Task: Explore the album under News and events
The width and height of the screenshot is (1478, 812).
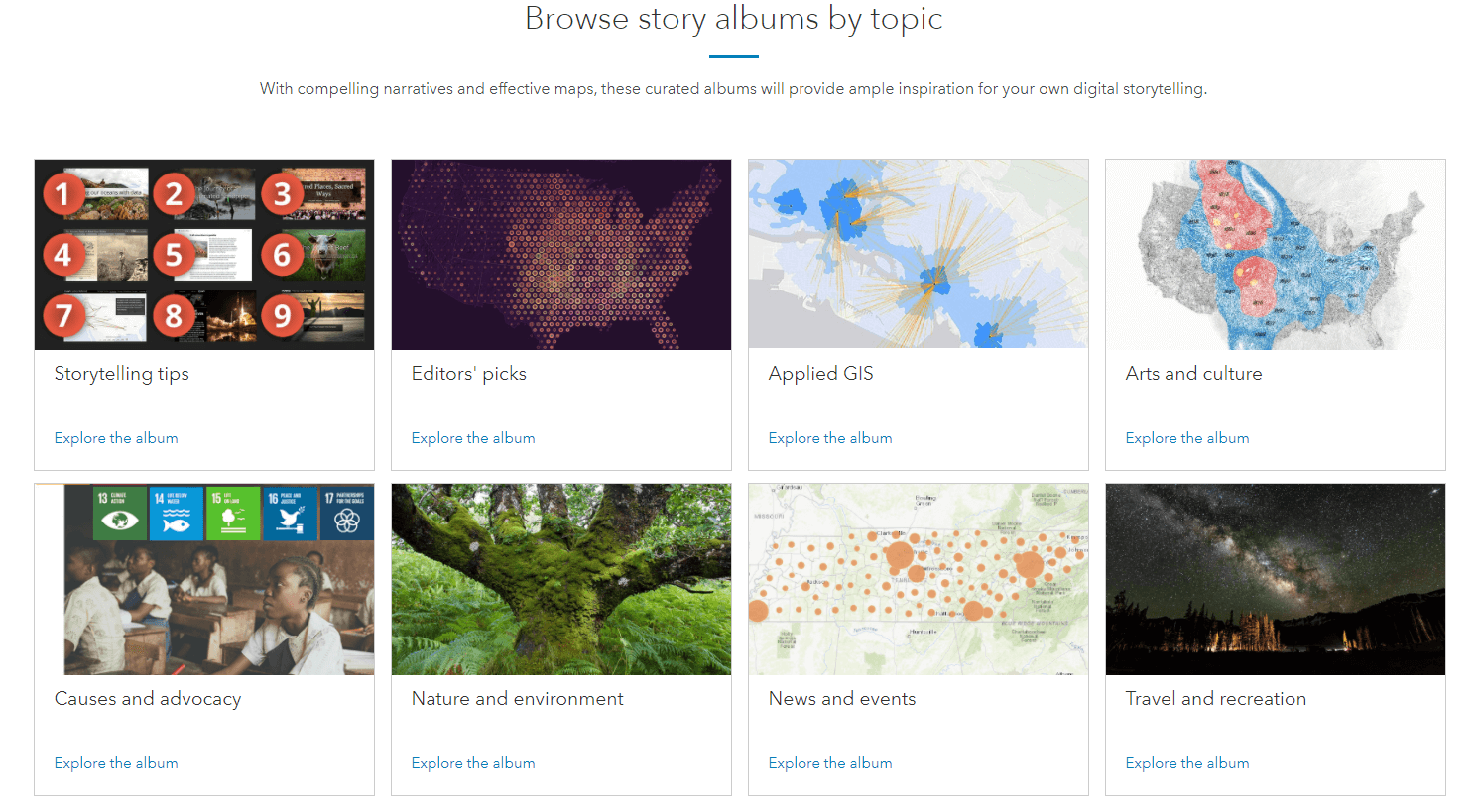Action: pos(830,763)
